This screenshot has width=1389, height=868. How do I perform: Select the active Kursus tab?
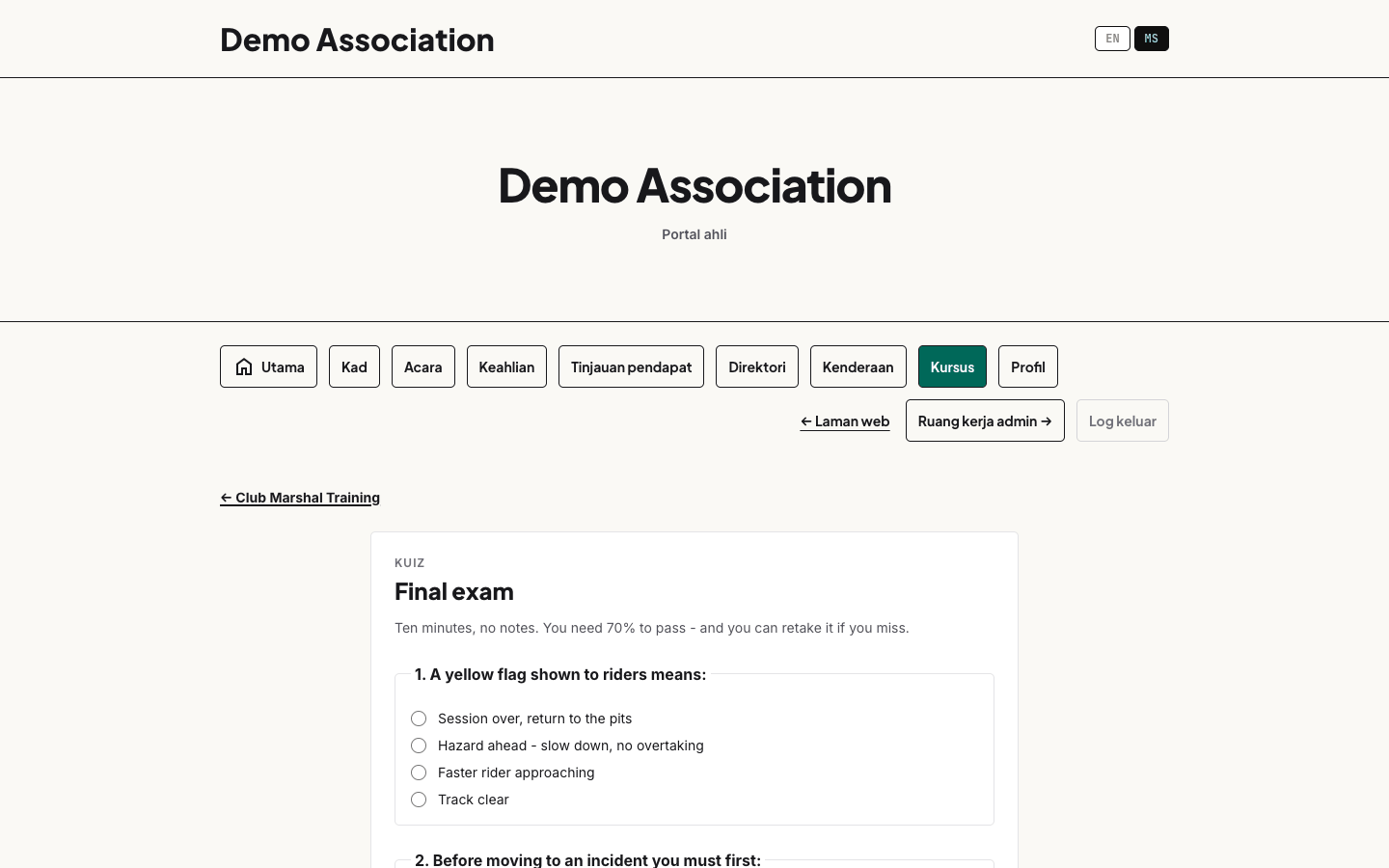952,366
